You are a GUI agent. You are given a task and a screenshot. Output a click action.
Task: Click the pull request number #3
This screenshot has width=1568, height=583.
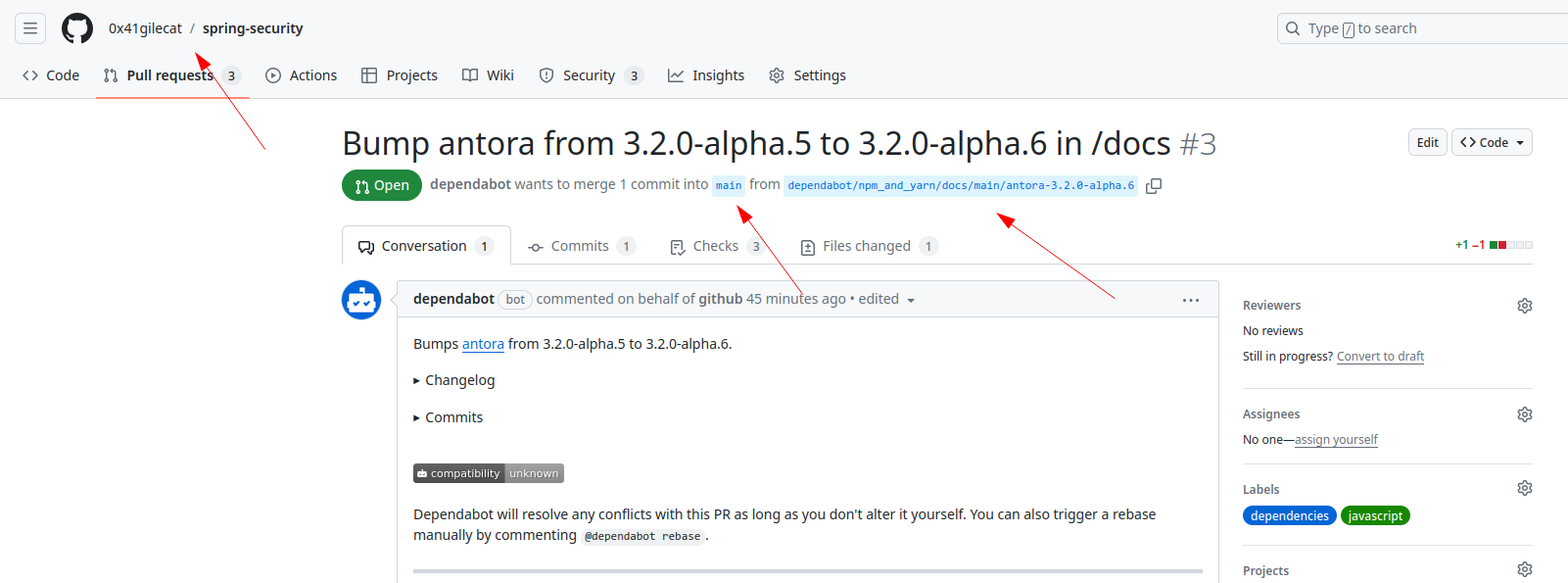point(1198,144)
